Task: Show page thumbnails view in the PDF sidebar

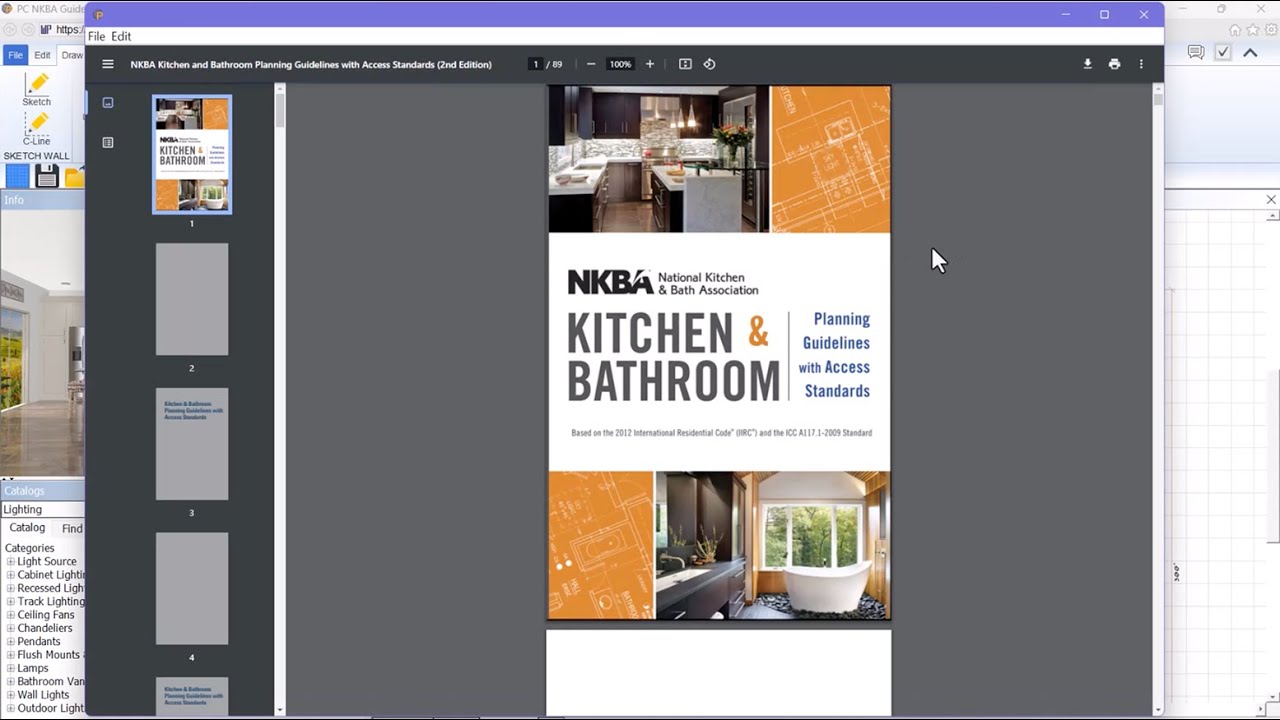Action: 108,102
